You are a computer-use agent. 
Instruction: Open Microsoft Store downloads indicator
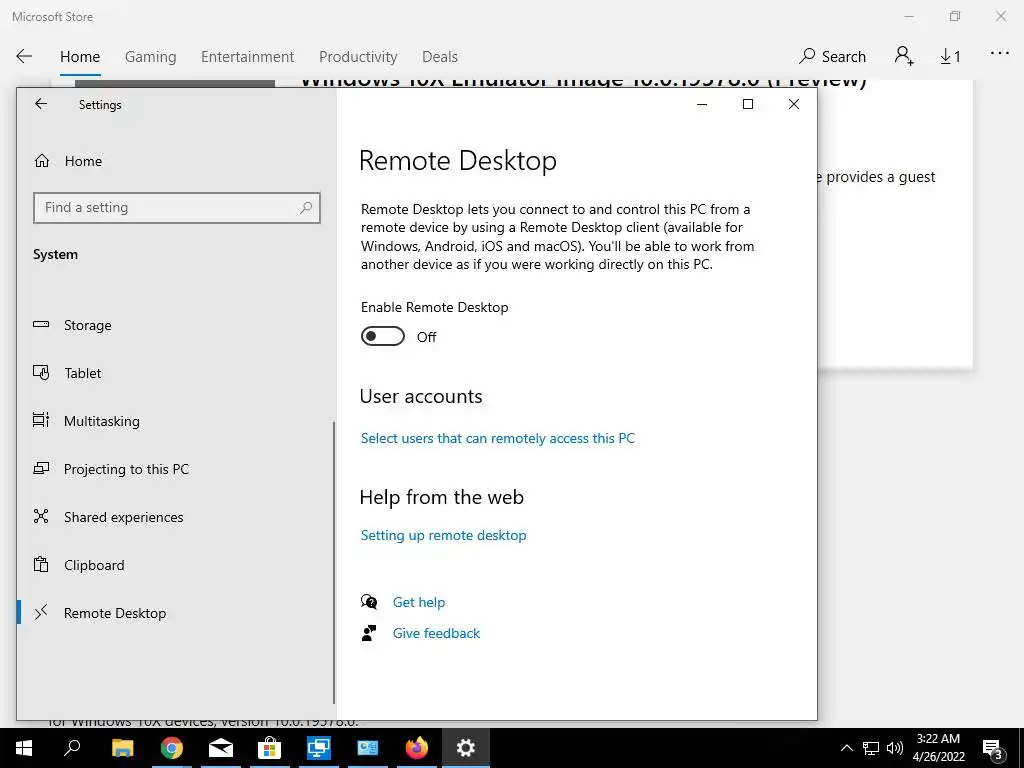(950, 57)
